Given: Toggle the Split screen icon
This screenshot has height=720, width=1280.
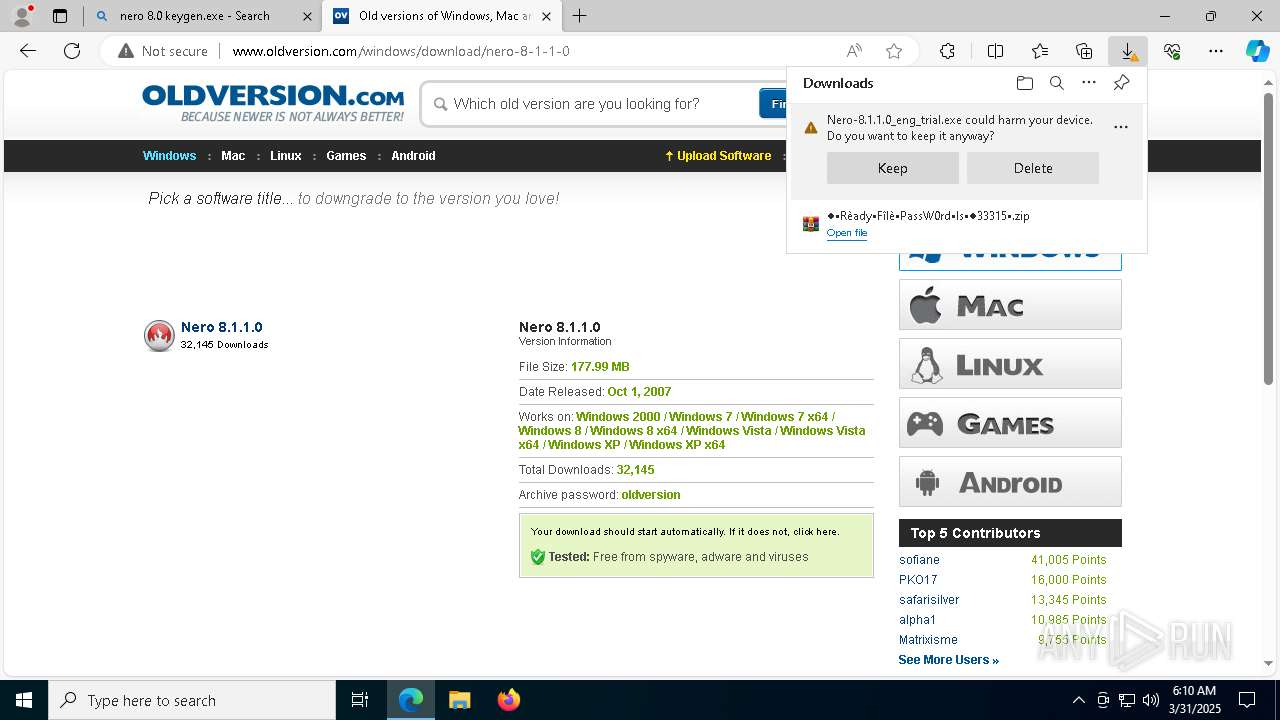Looking at the screenshot, I should coord(995,51).
